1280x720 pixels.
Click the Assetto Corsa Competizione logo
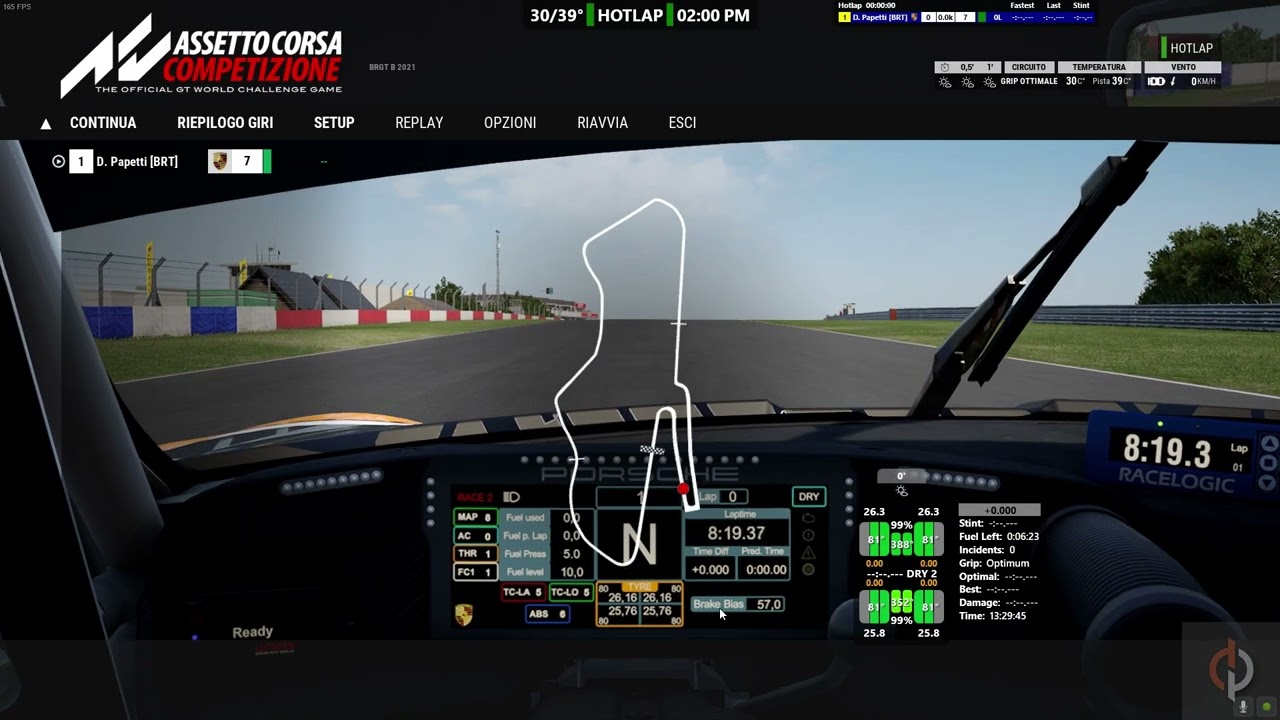tap(201, 56)
